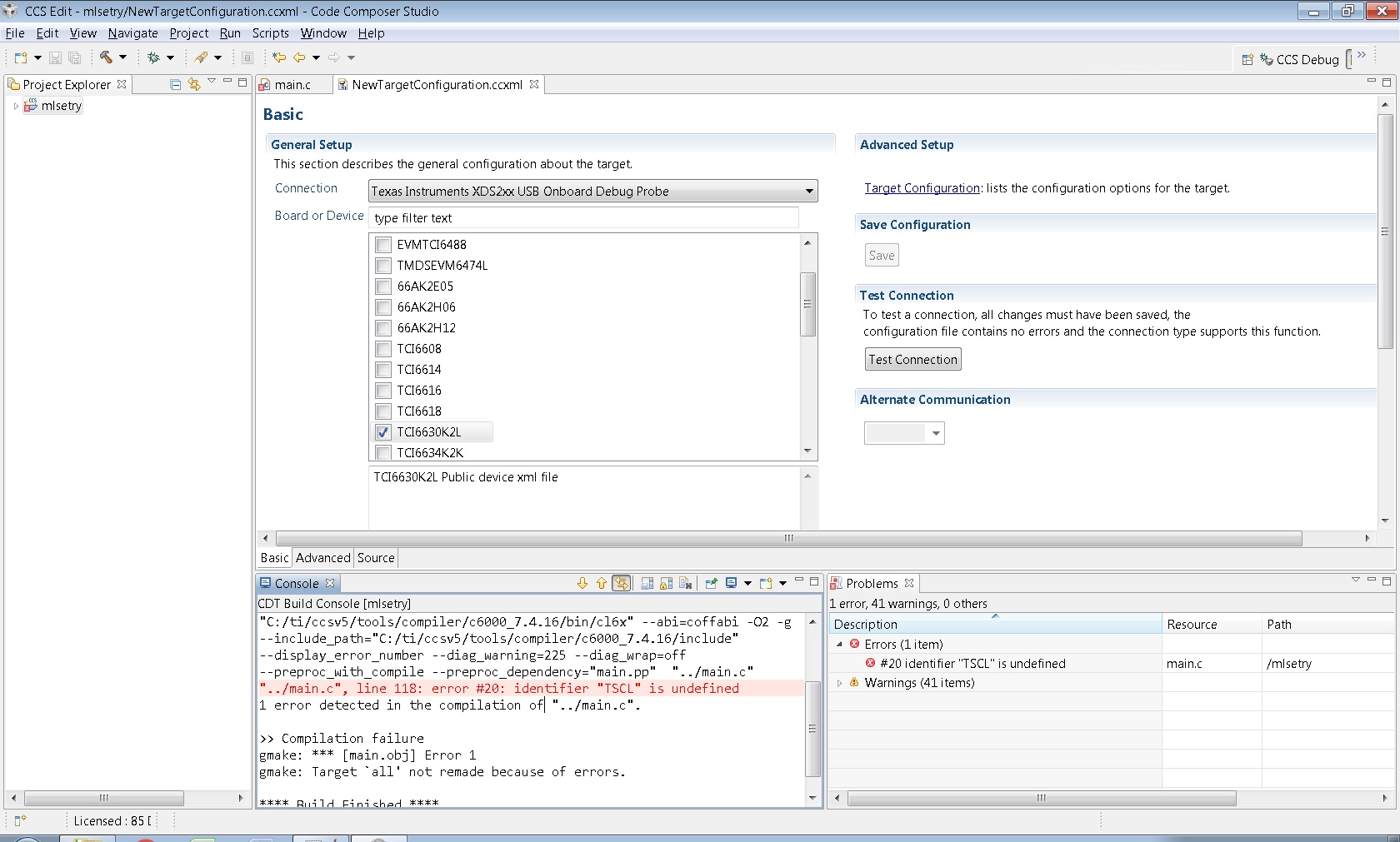Viewport: 1400px width, 842px height.
Task: Open the Project menu
Action: (188, 33)
